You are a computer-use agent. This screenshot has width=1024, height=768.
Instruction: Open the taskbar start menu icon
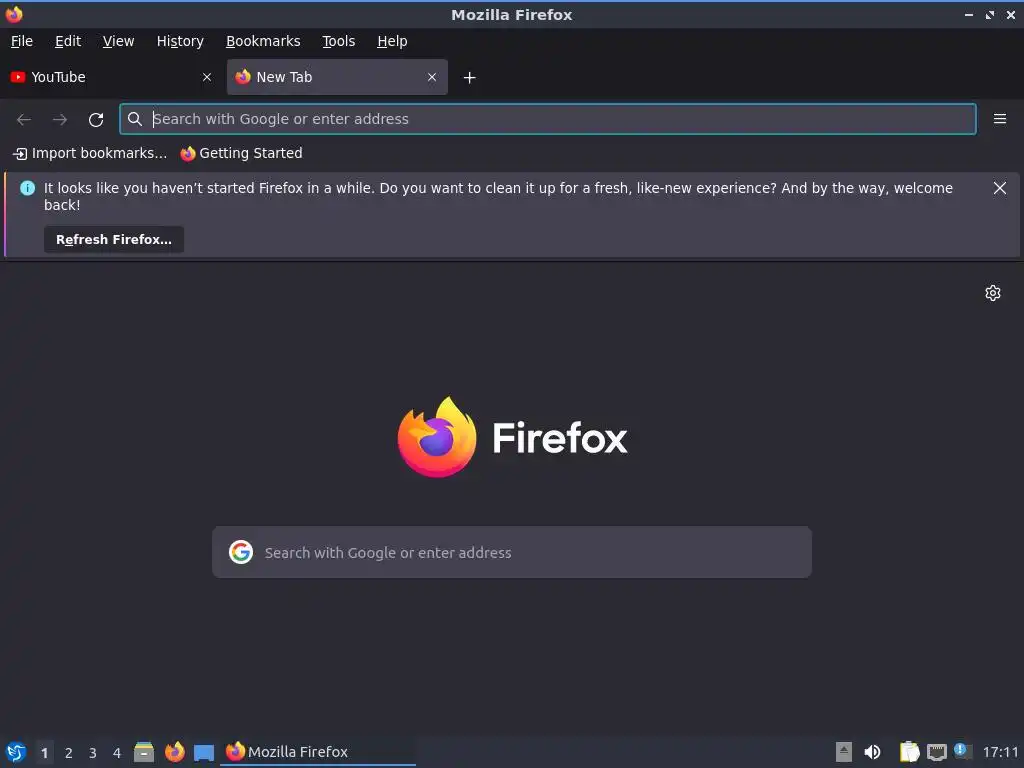[x=16, y=752]
